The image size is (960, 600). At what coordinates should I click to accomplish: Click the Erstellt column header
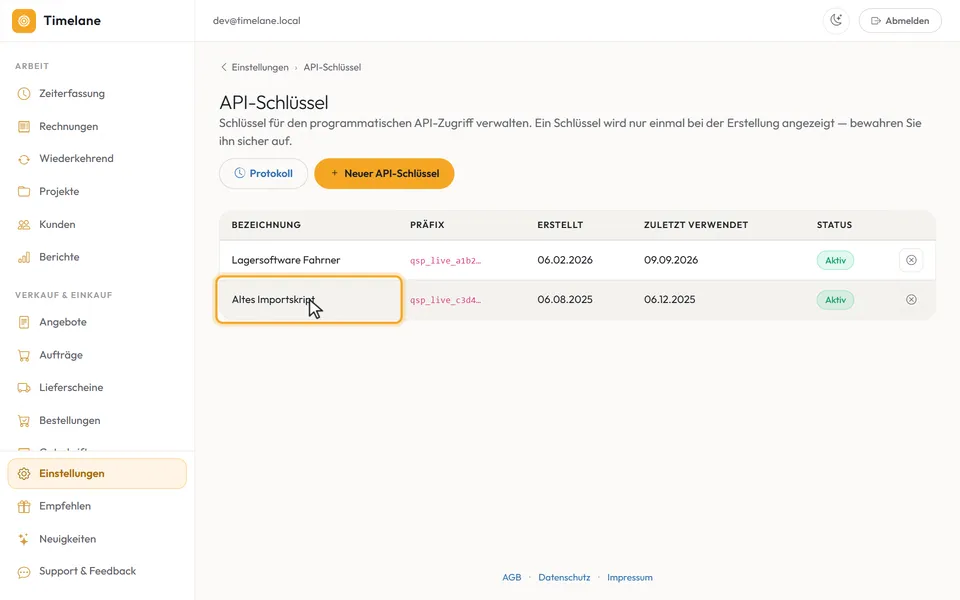click(560, 225)
